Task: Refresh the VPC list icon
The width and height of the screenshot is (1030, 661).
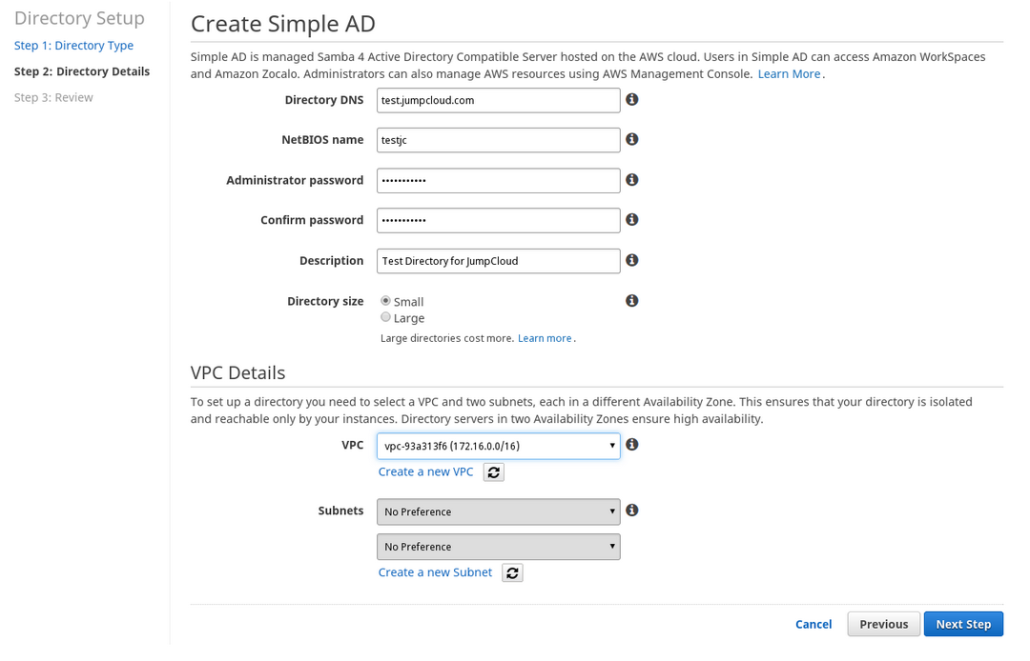Action: [494, 472]
